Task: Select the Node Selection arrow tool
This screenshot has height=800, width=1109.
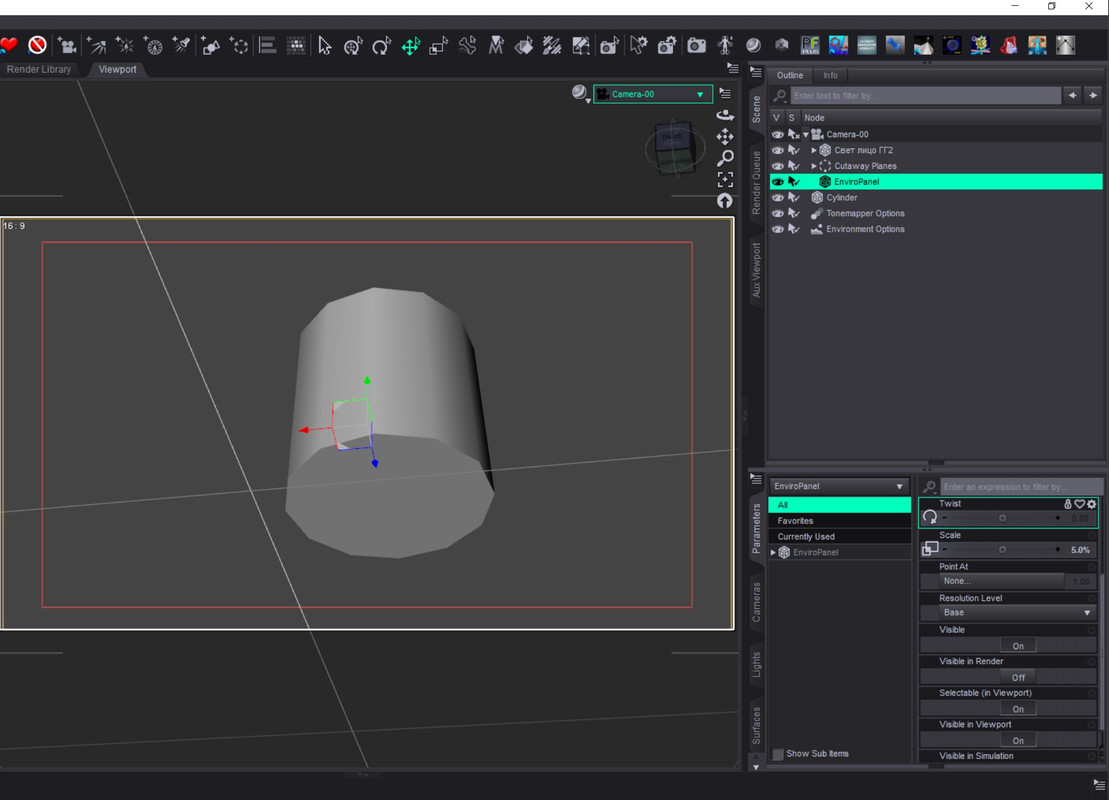Action: (325, 46)
